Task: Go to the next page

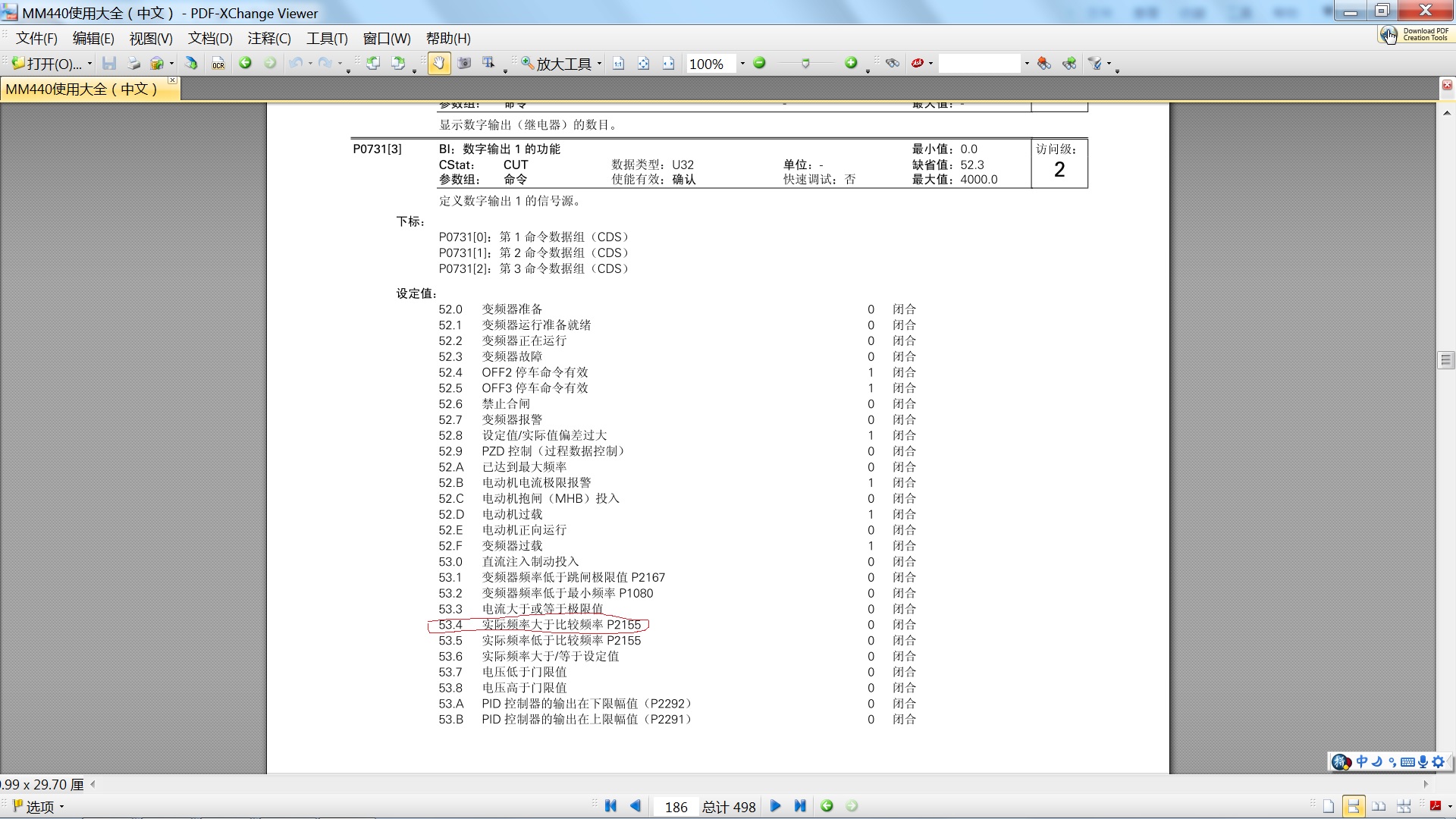Action: [775, 806]
